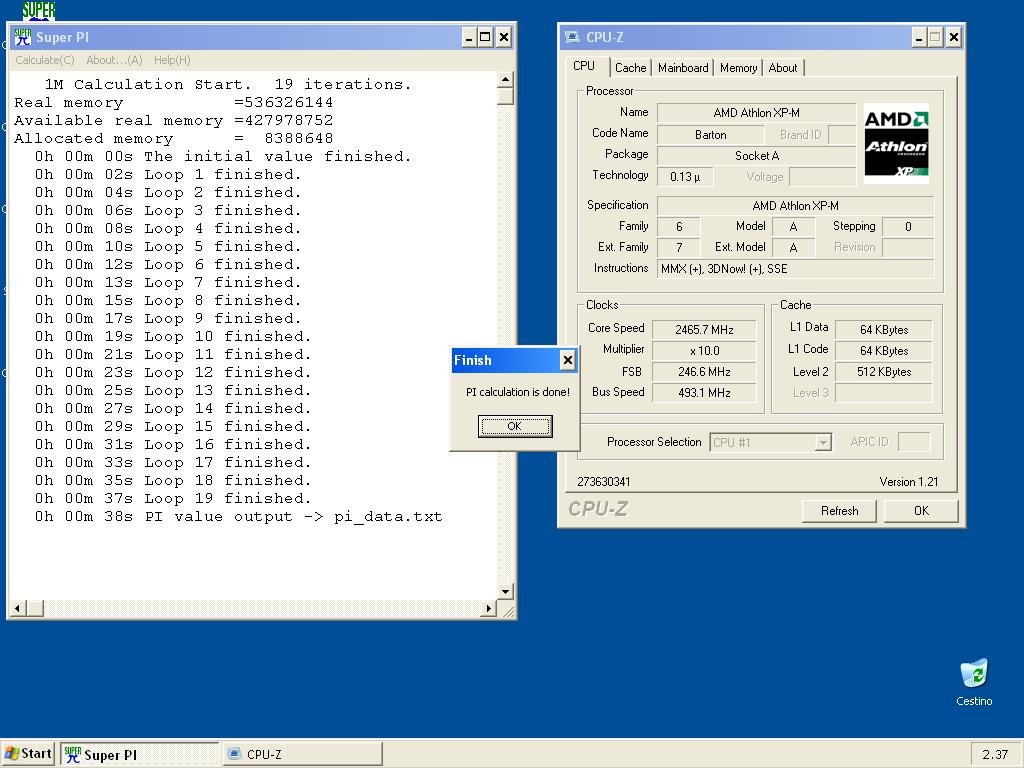Click the '1M Calculation Start. 19 iterations.' line
The width and height of the screenshot is (1024, 768).
coord(228,84)
